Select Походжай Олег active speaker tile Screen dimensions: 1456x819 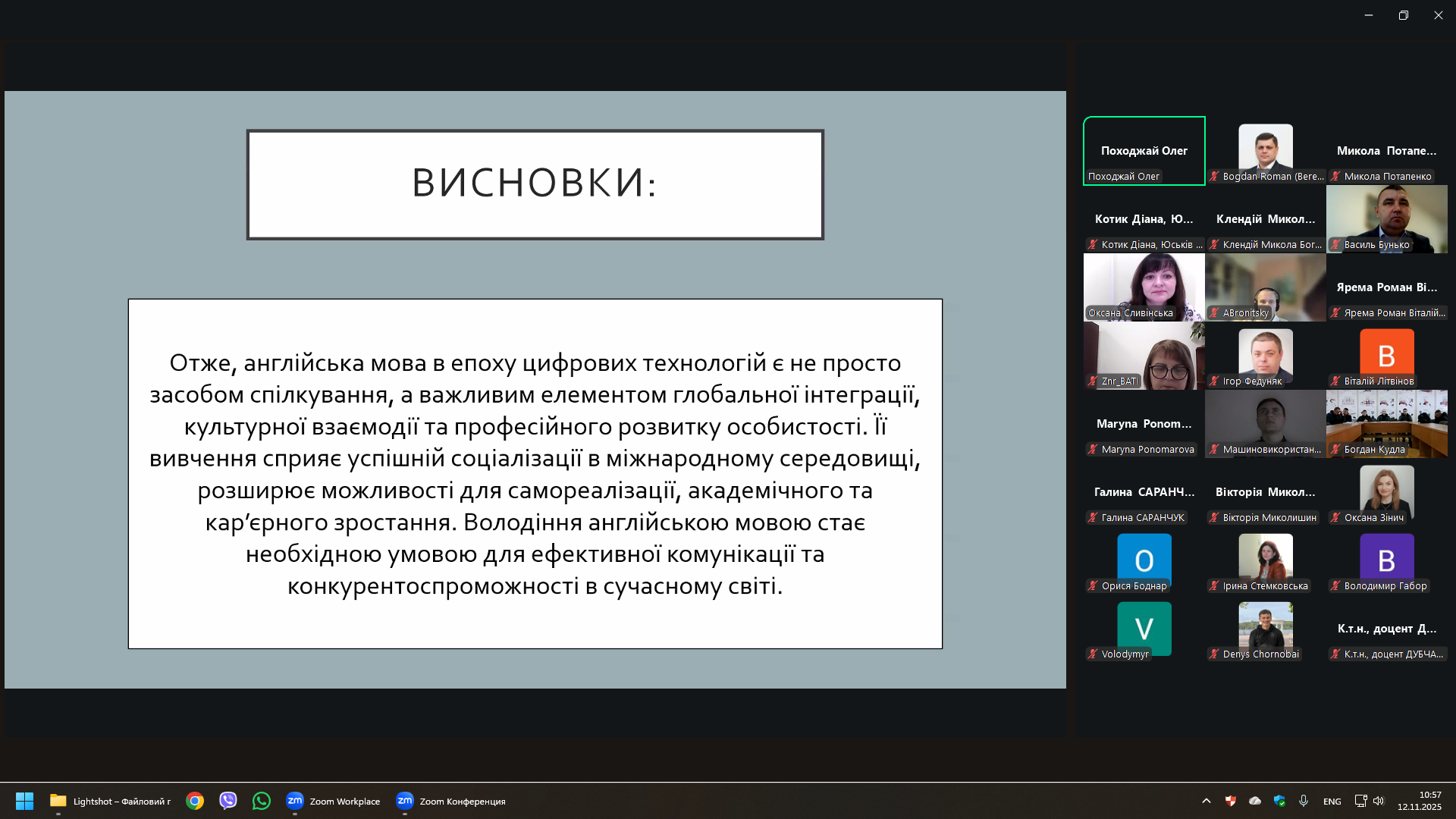point(1144,151)
